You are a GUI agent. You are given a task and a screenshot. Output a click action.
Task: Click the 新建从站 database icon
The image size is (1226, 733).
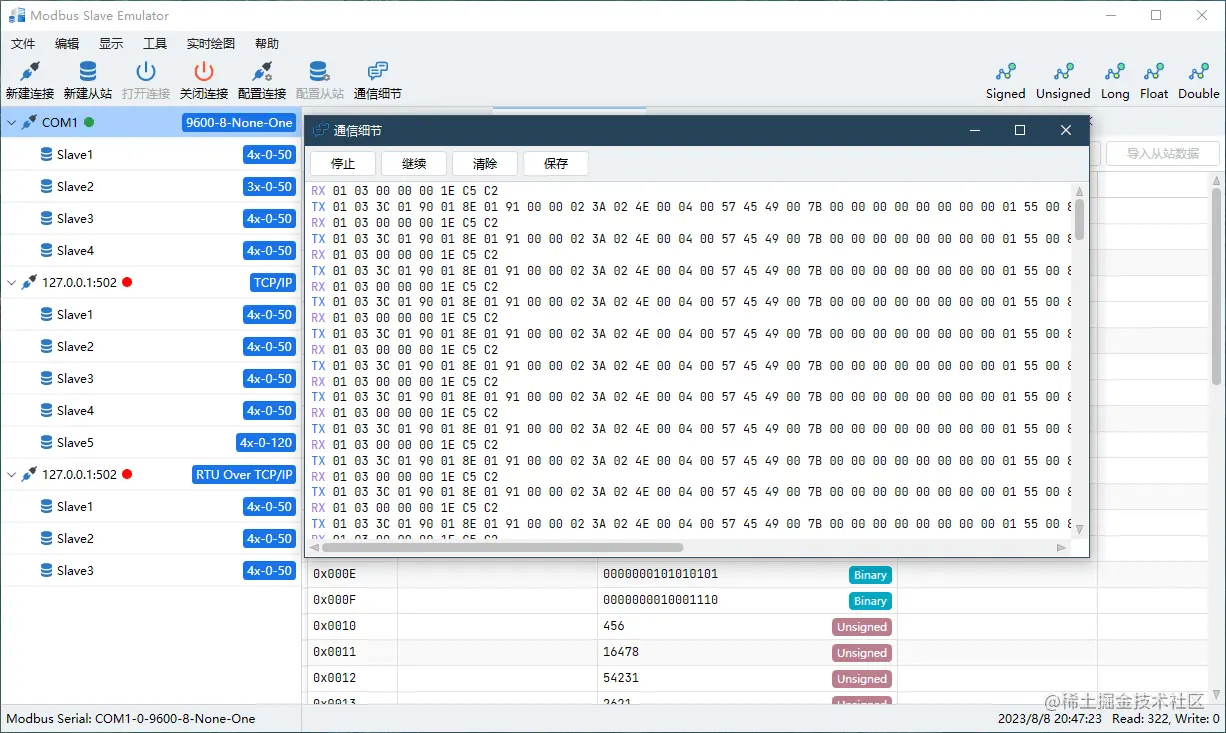pyautogui.click(x=88, y=71)
